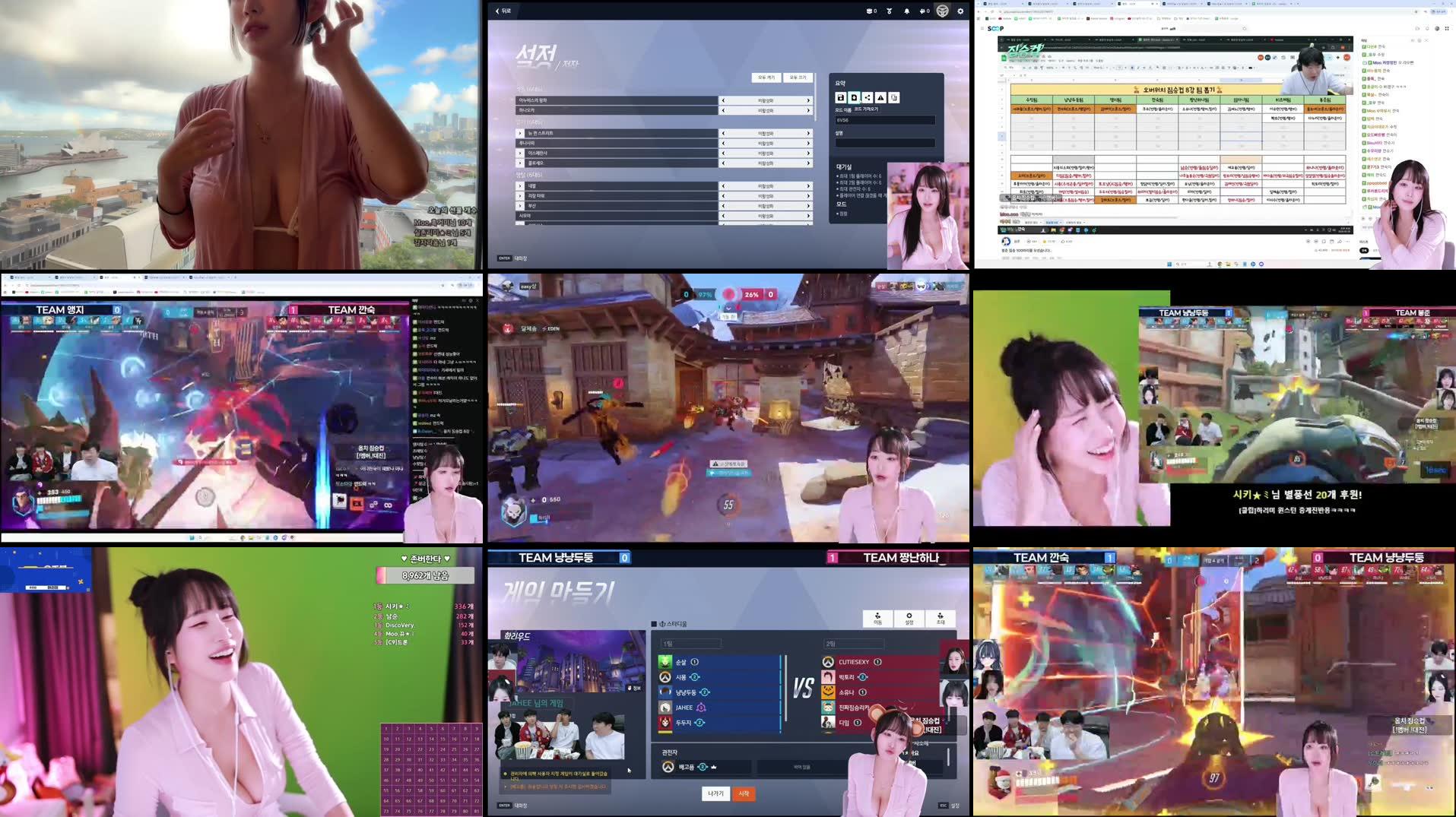
Task: Click the share icon in the summary panel
Action: coord(868,97)
